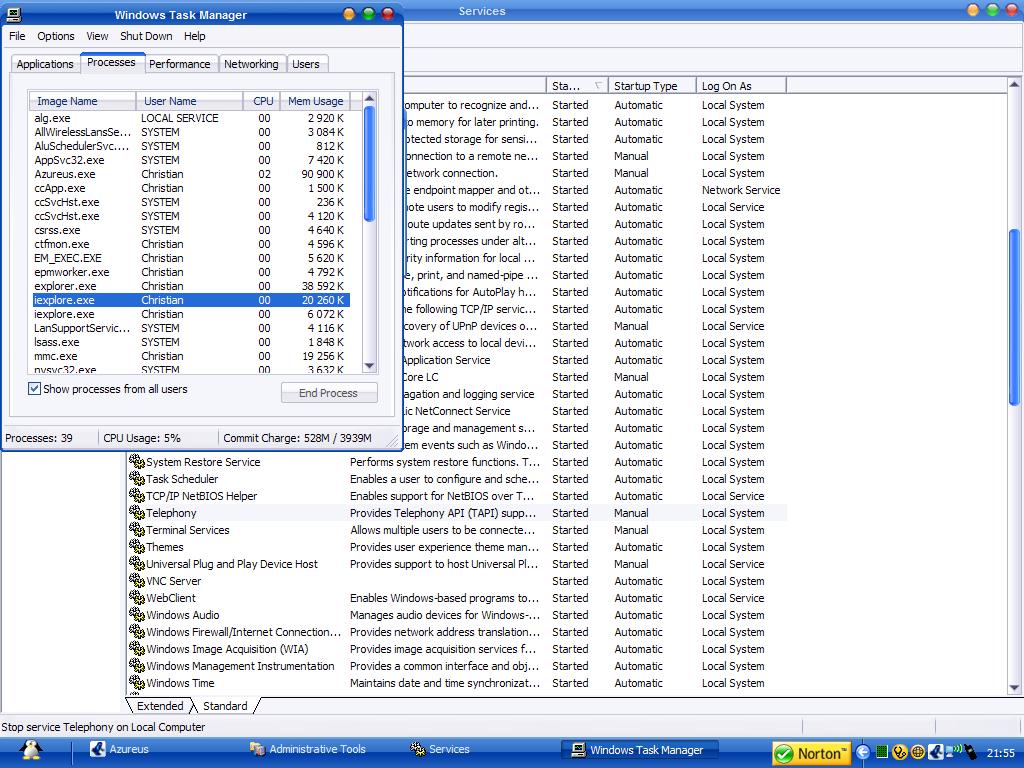
Task: Click the Windows Time service icon
Action: point(136,682)
